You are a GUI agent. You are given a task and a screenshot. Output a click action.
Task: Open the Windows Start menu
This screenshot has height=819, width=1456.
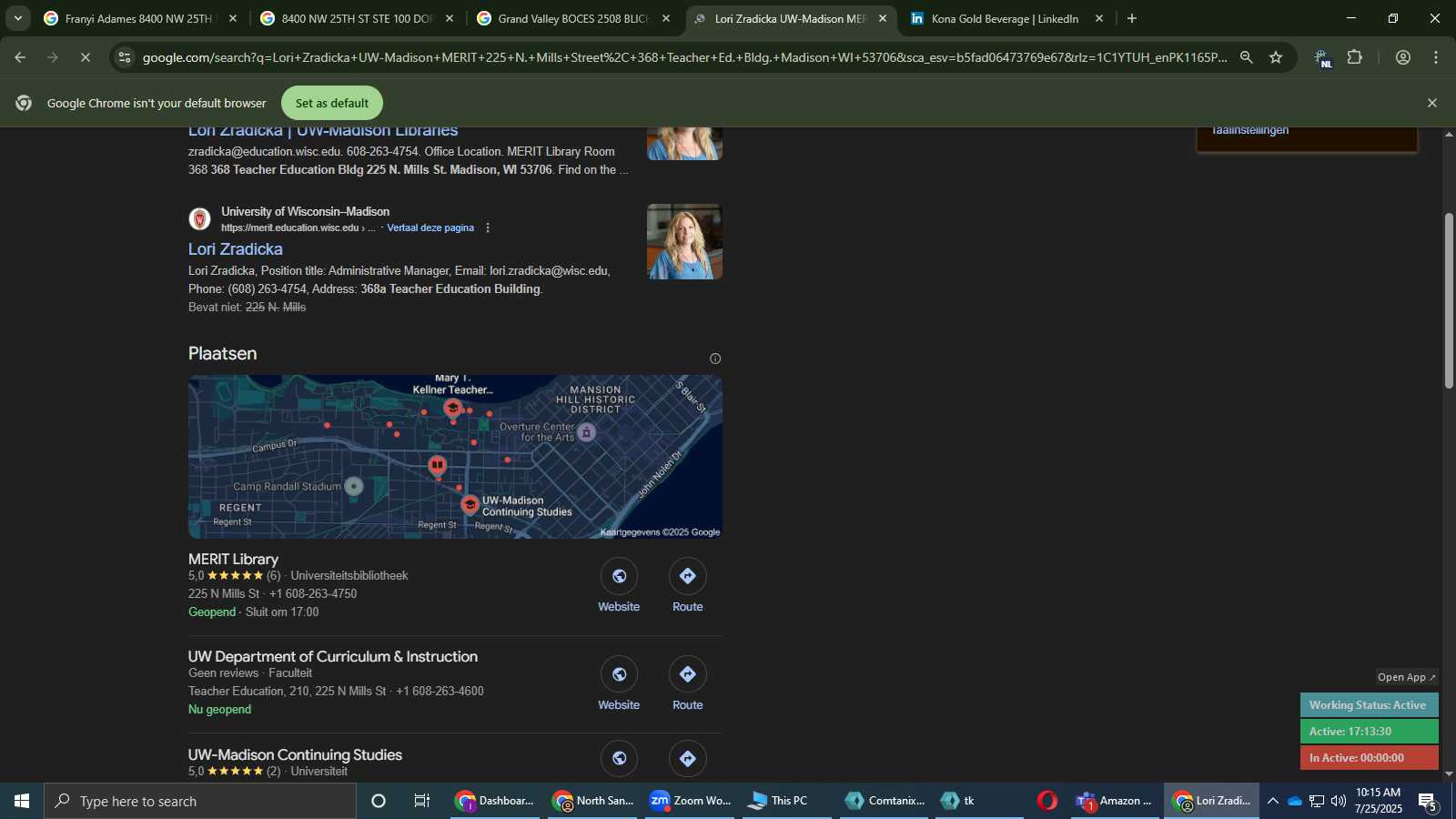(22, 801)
